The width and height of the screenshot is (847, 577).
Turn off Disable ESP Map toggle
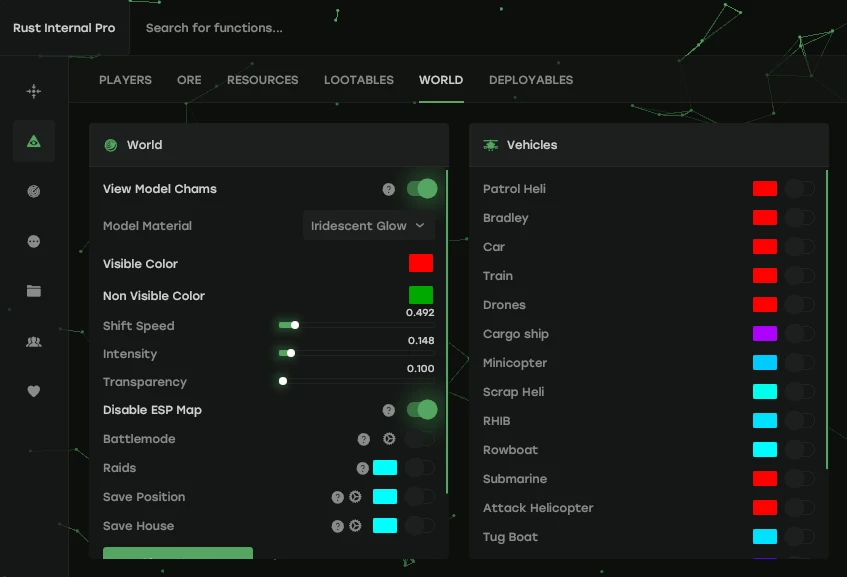click(422, 410)
